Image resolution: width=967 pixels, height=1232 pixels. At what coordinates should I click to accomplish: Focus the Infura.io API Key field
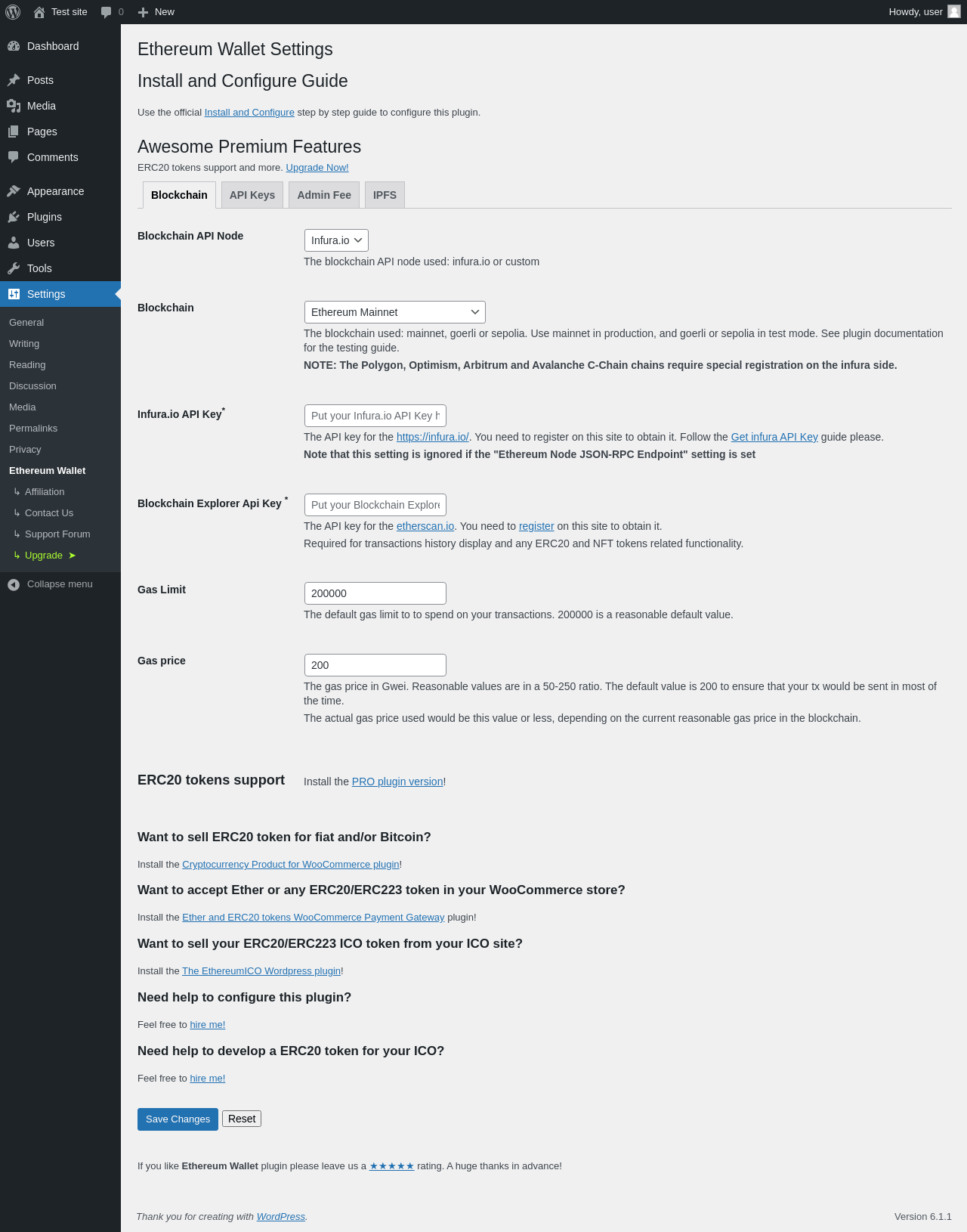click(375, 416)
